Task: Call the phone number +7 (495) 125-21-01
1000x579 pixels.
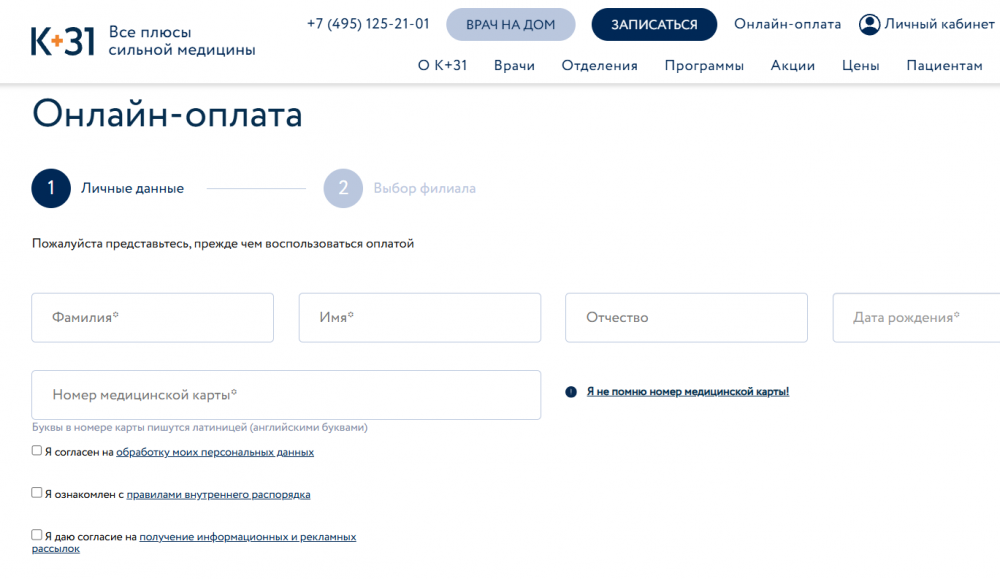Action: point(368,24)
